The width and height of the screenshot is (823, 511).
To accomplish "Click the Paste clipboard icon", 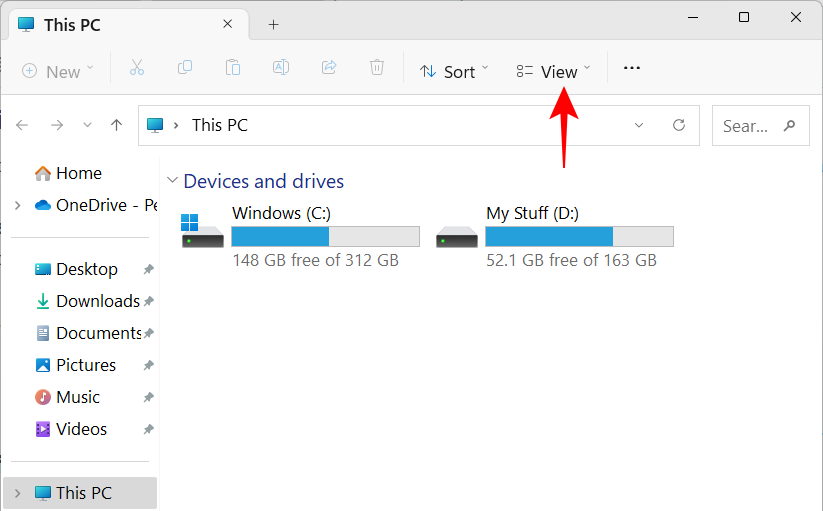I will coord(233,68).
